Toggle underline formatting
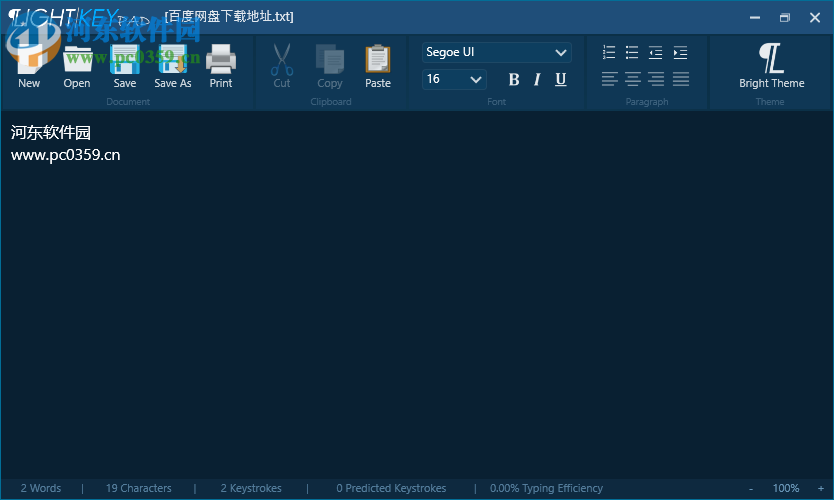This screenshot has width=834, height=500. tap(561, 79)
